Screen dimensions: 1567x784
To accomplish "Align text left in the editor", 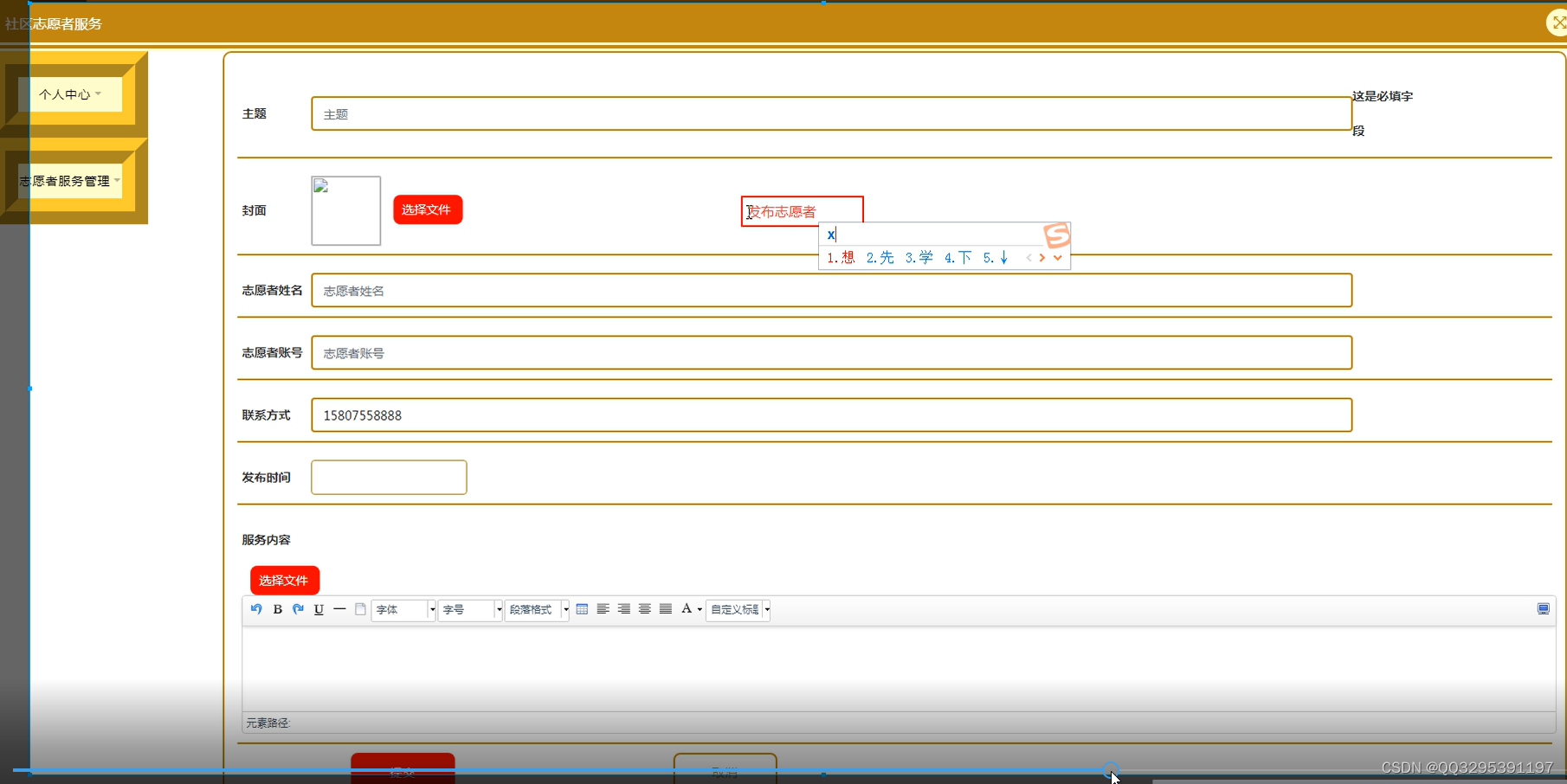I will 603,609.
